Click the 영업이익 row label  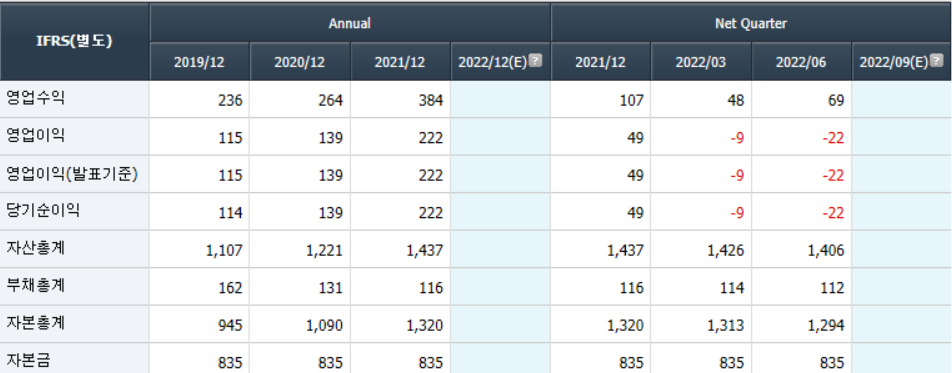pyautogui.click(x=35, y=136)
